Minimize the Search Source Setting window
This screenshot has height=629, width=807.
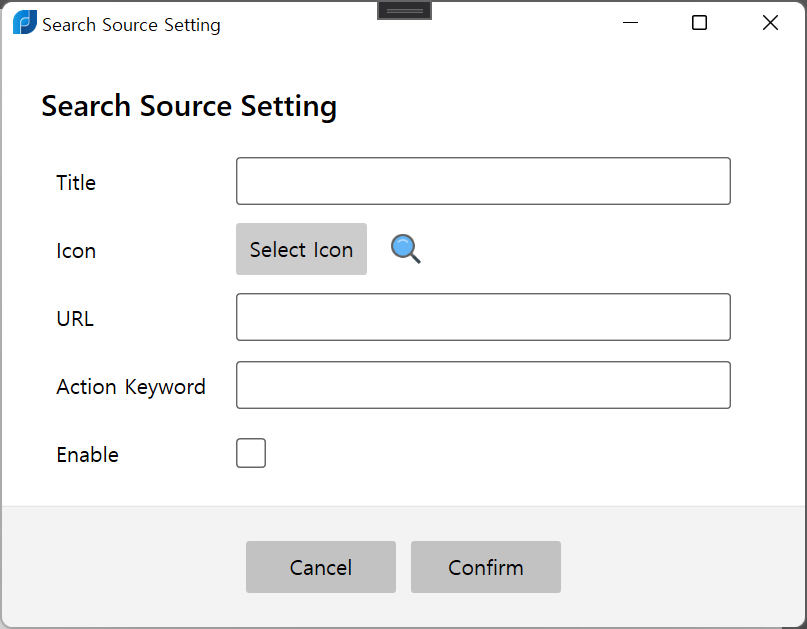630,23
